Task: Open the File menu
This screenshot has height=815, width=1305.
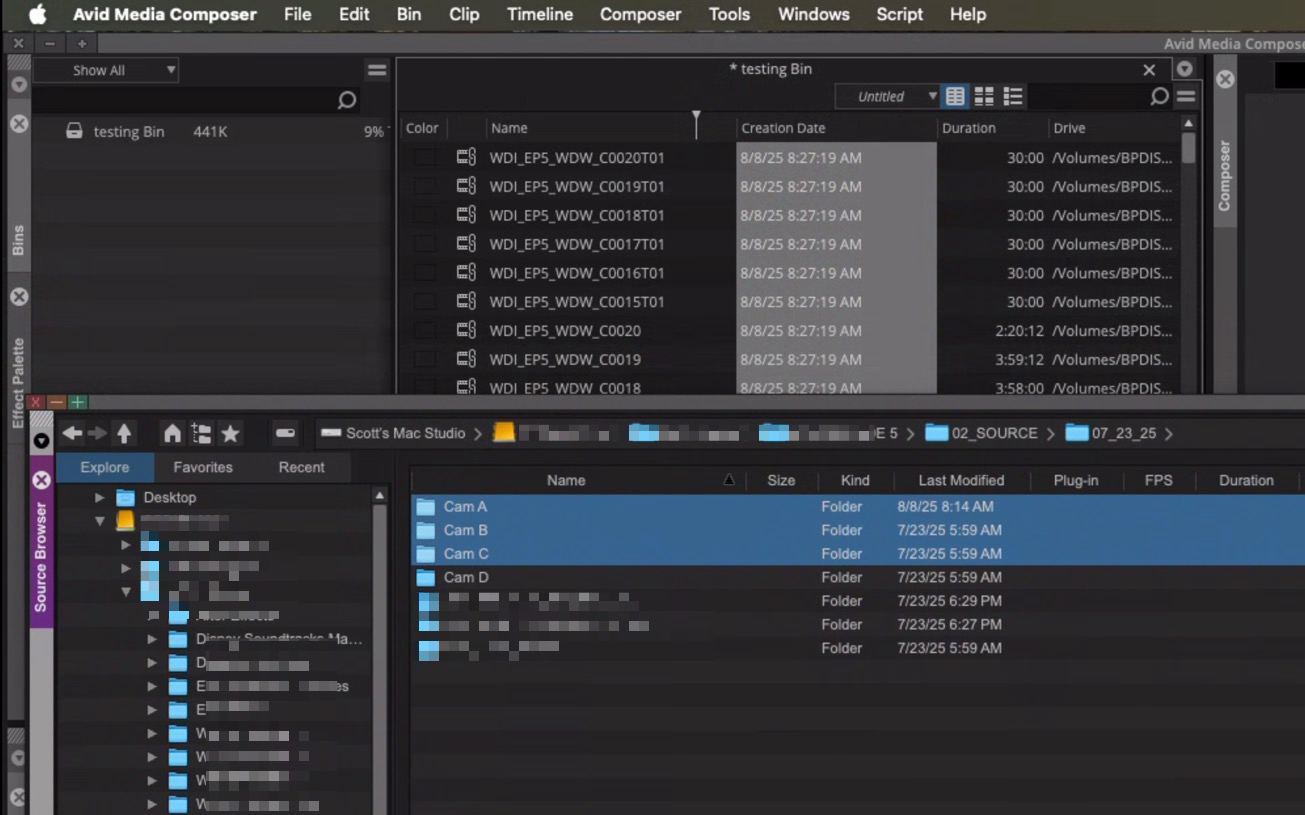Action: tap(297, 14)
